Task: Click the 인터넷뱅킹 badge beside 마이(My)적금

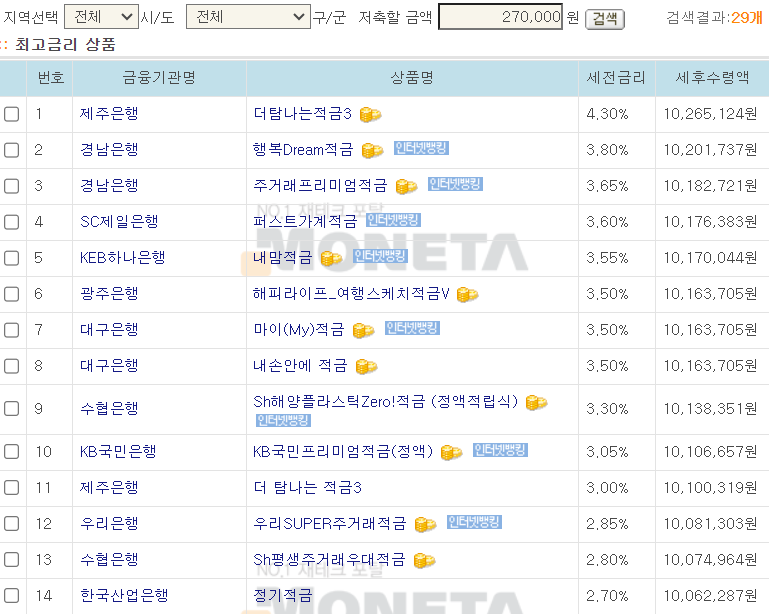Action: coord(412,328)
